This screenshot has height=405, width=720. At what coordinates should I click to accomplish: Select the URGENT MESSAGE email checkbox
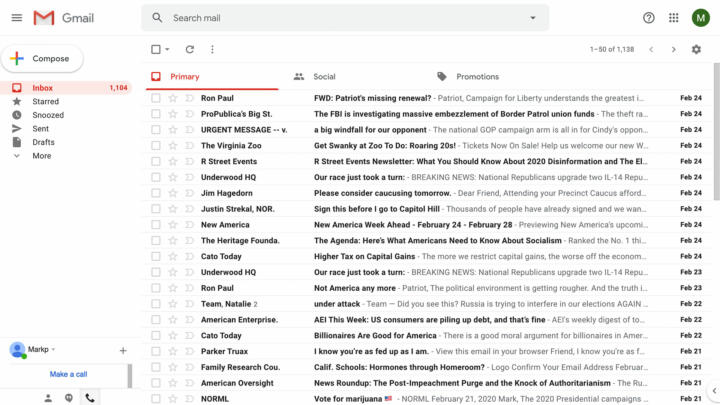point(156,130)
